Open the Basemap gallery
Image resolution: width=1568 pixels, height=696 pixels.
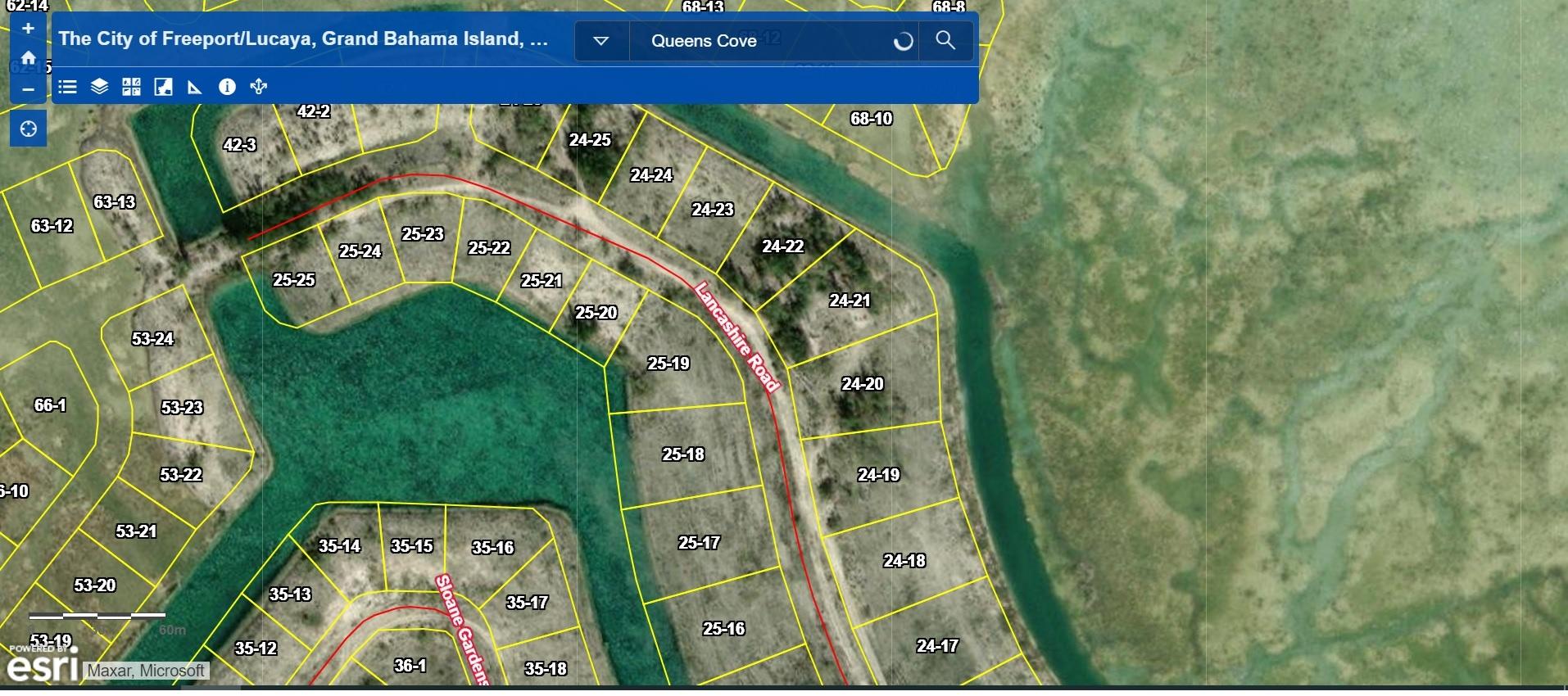(x=131, y=87)
